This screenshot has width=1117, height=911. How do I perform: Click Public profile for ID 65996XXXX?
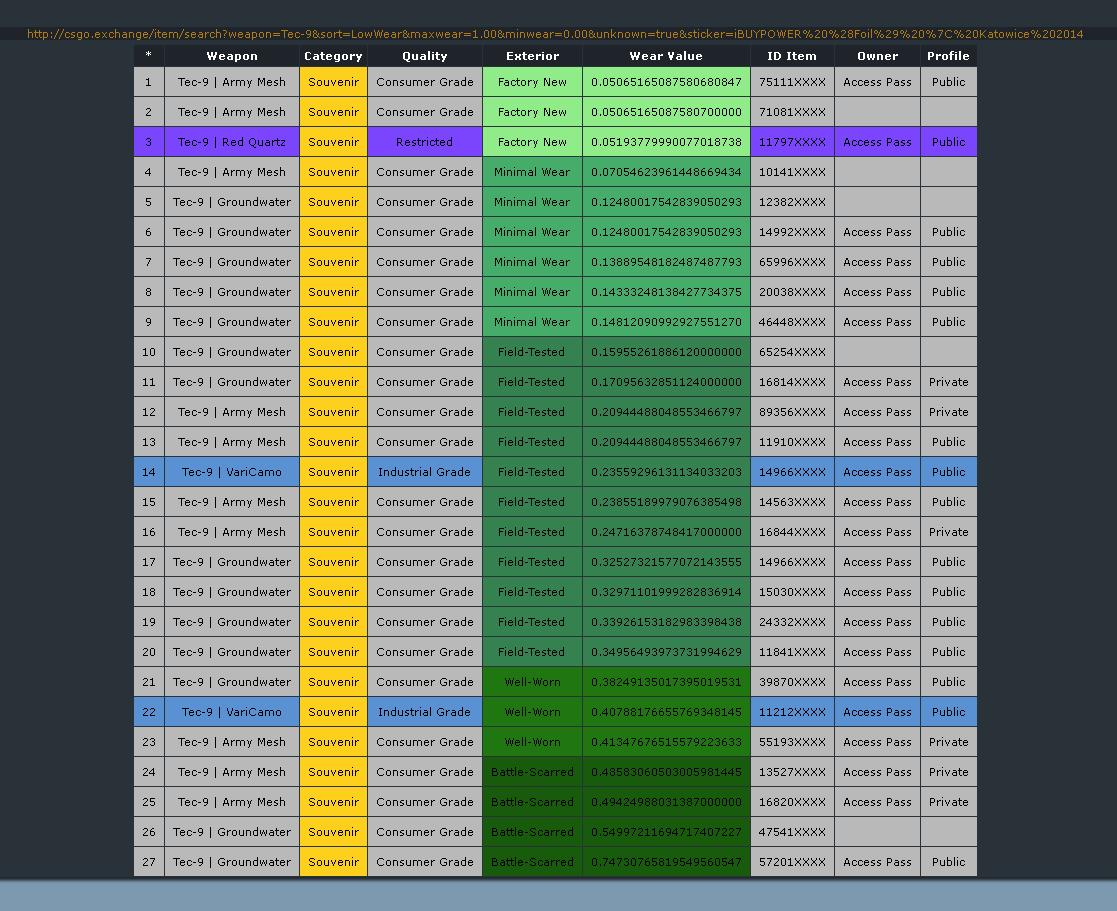948,261
